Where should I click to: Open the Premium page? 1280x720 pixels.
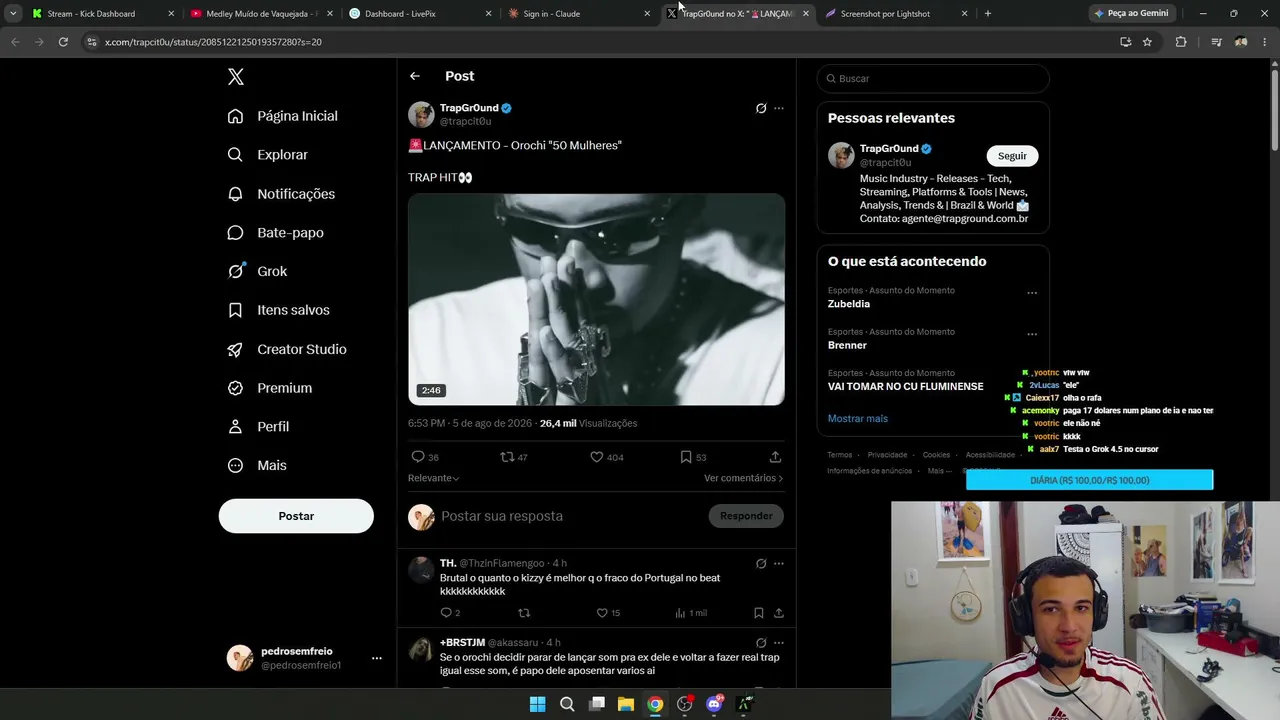coord(270,388)
